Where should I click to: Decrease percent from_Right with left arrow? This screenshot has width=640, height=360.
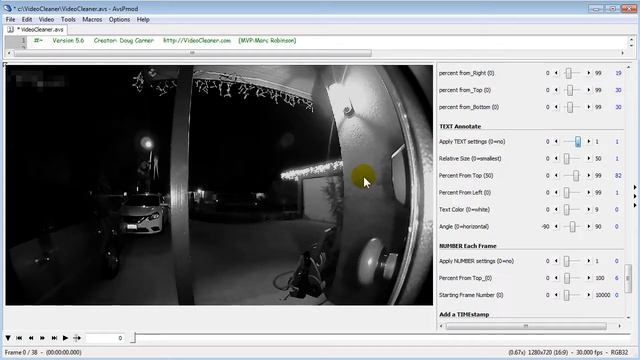pyautogui.click(x=556, y=73)
